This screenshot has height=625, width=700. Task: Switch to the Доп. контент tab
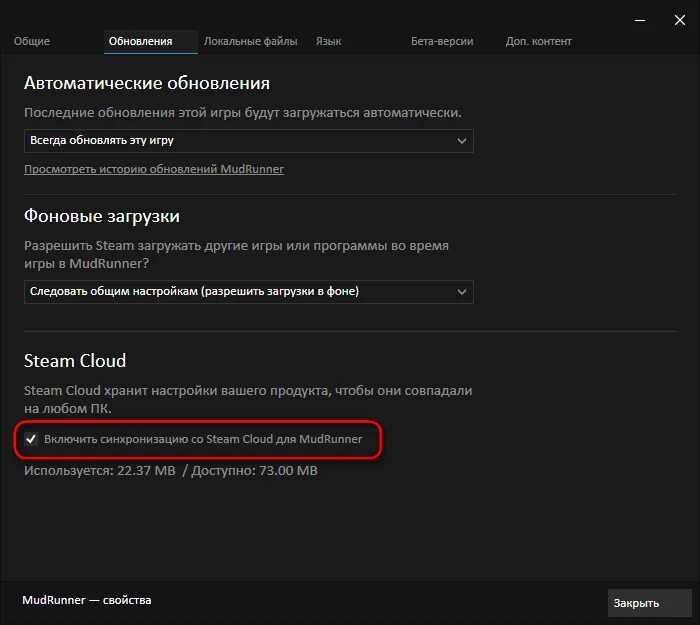[x=538, y=41]
